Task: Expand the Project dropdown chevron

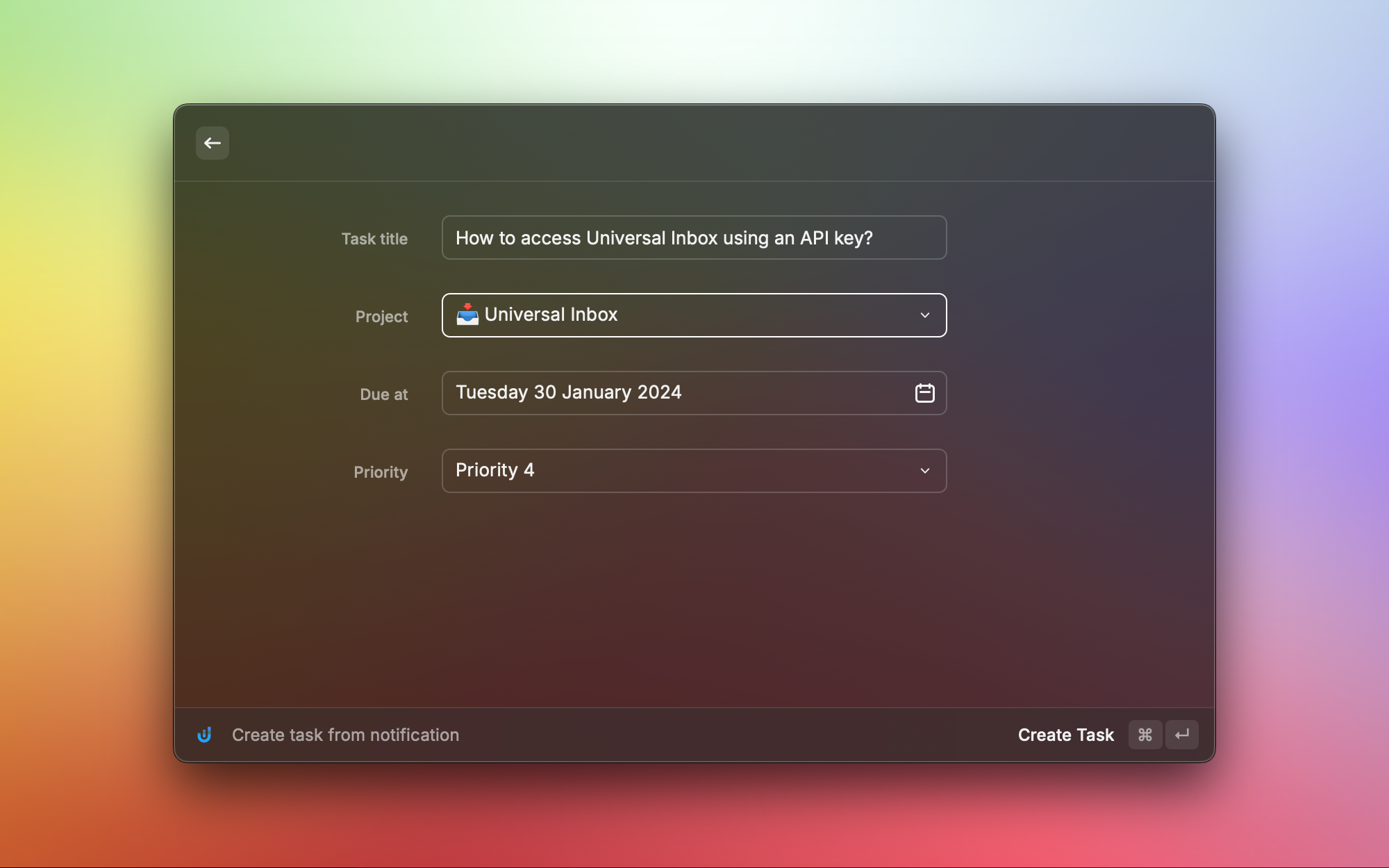Action: pos(924,315)
